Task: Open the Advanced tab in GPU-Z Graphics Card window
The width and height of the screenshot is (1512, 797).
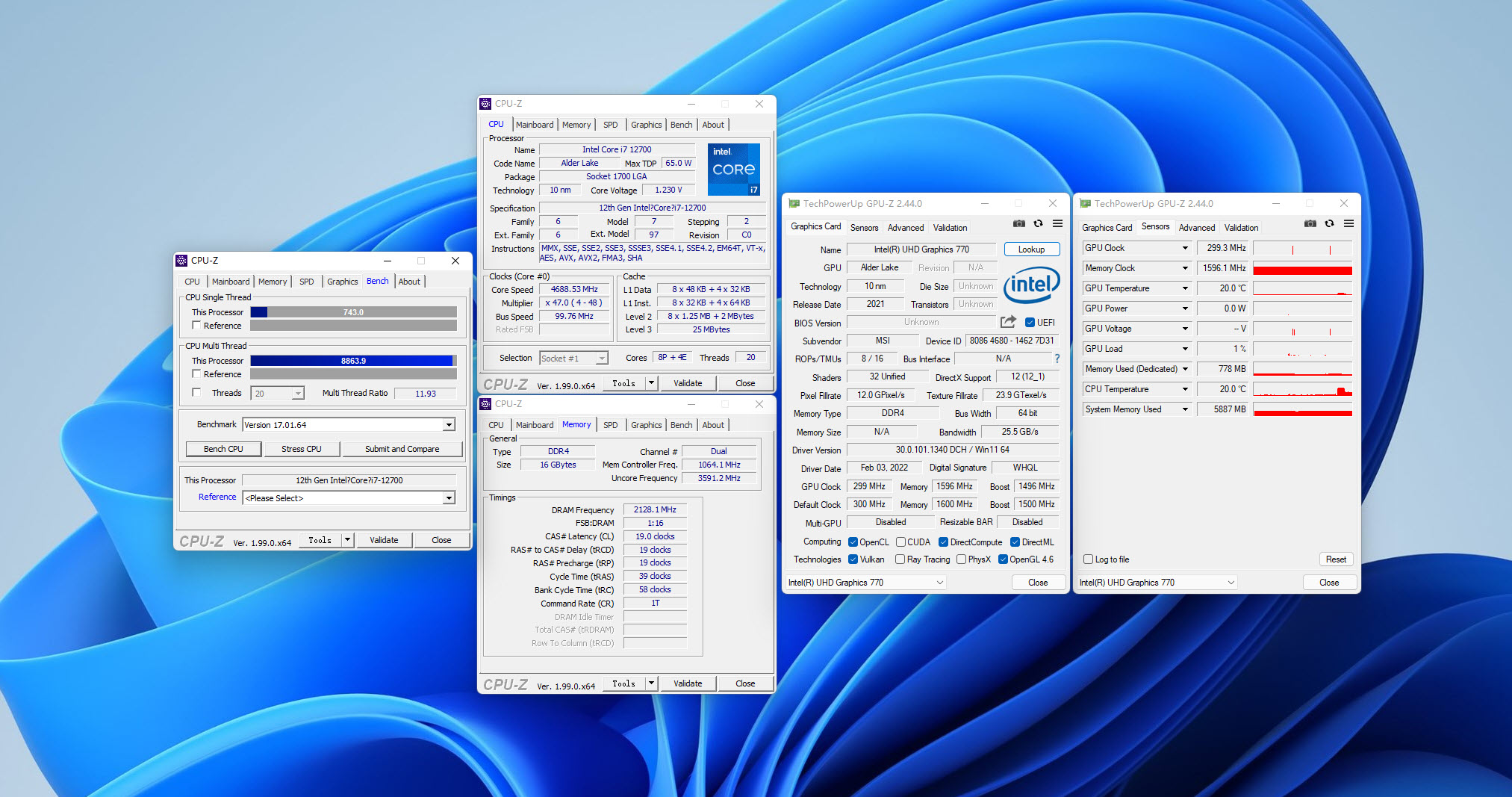Action: click(x=905, y=228)
